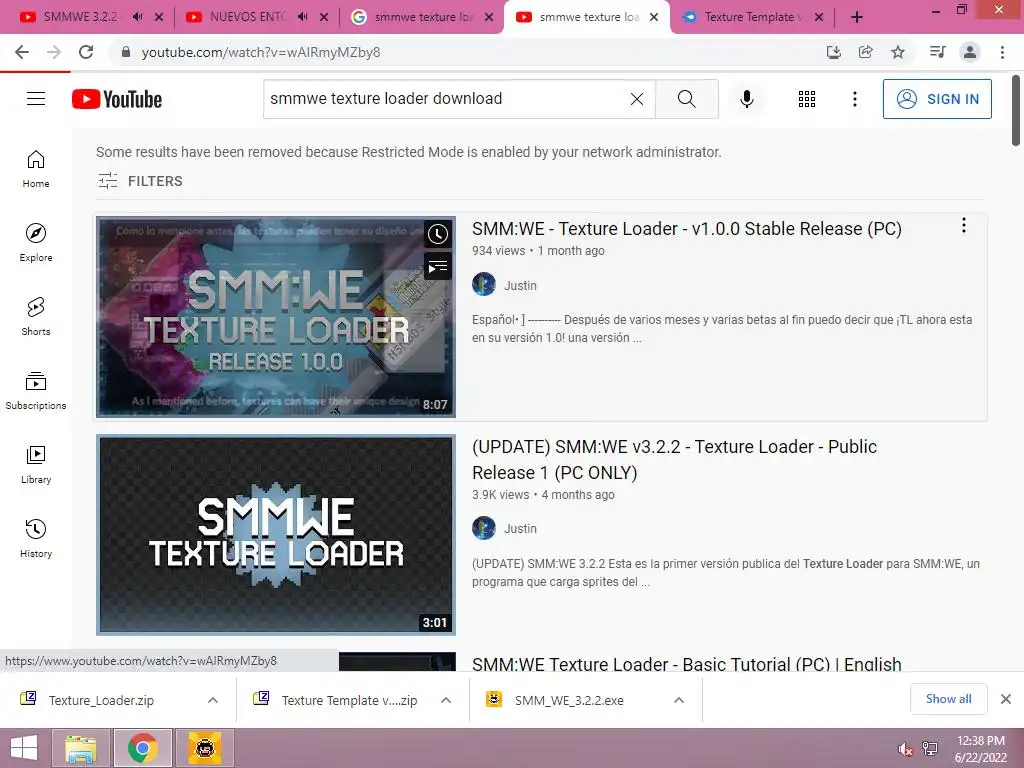Screen dimensions: 1024x768
Task: Open the Windows Start menu
Action: [x=24, y=748]
